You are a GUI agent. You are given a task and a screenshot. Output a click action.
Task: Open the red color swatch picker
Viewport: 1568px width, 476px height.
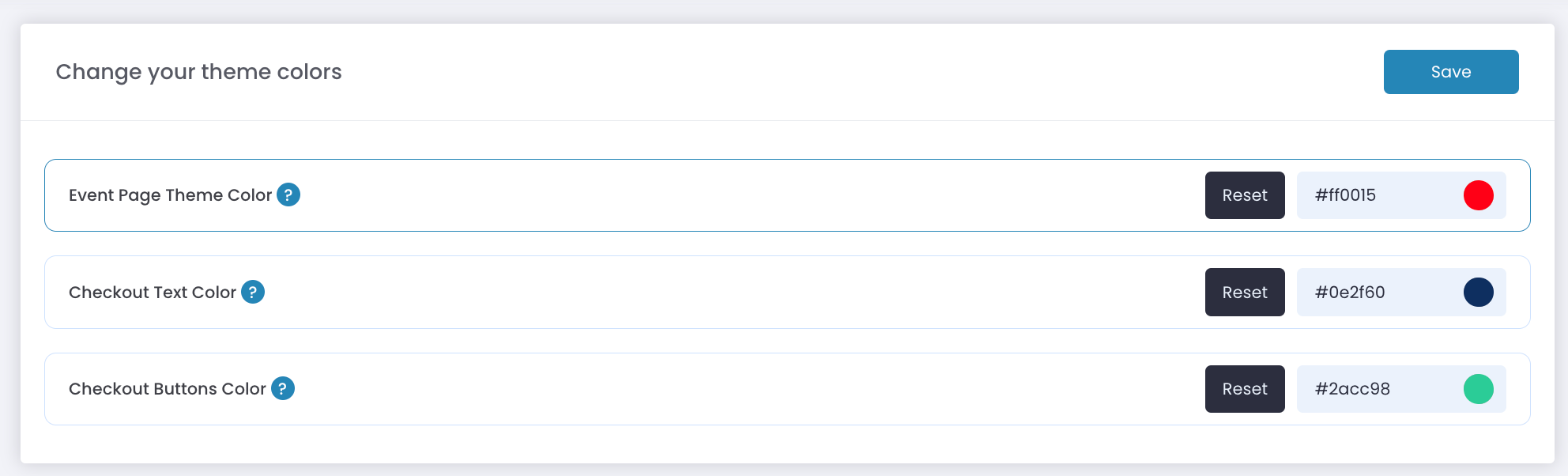1478,195
